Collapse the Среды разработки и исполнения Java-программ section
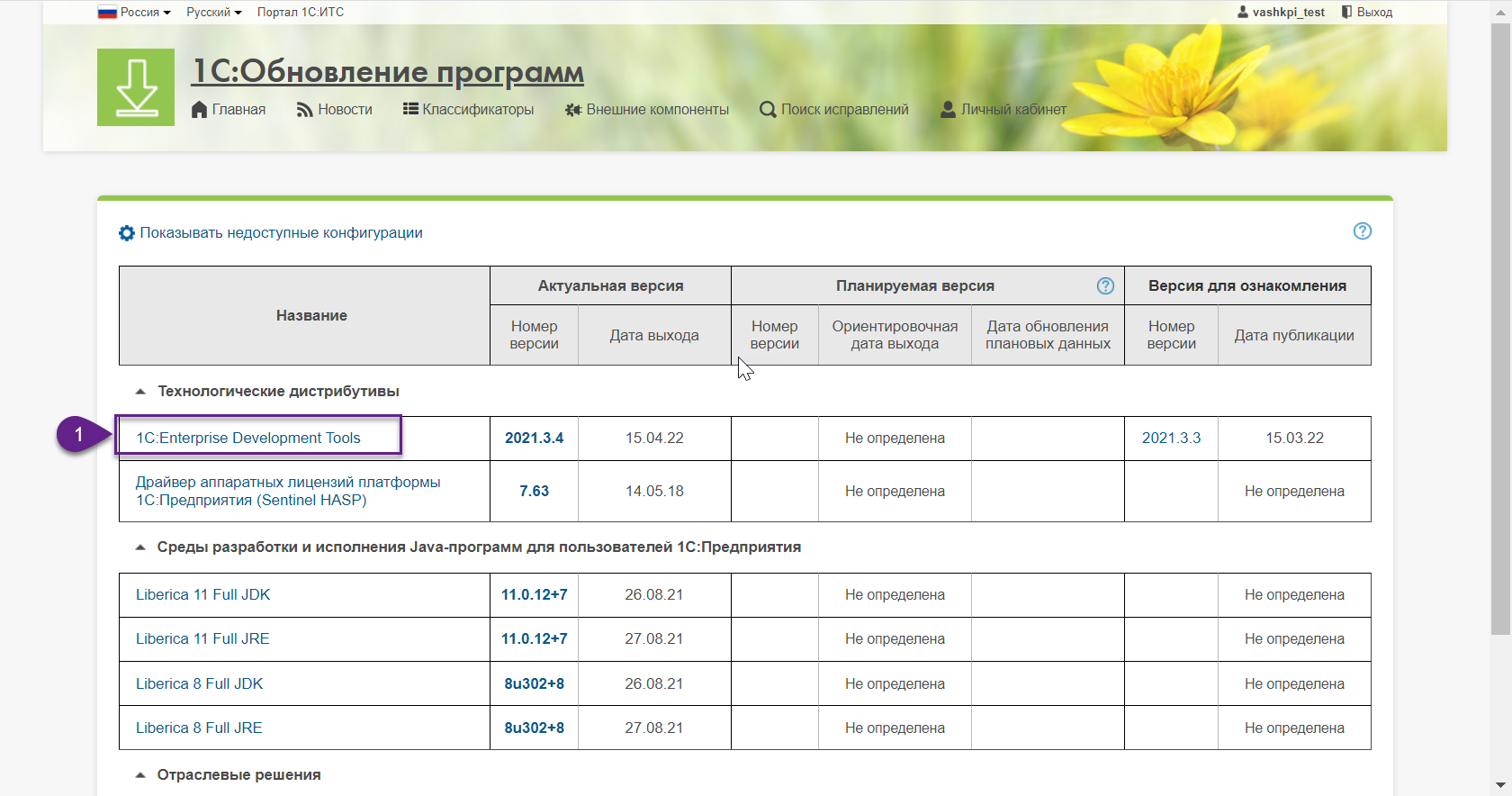This screenshot has width=1512, height=796. tap(139, 547)
